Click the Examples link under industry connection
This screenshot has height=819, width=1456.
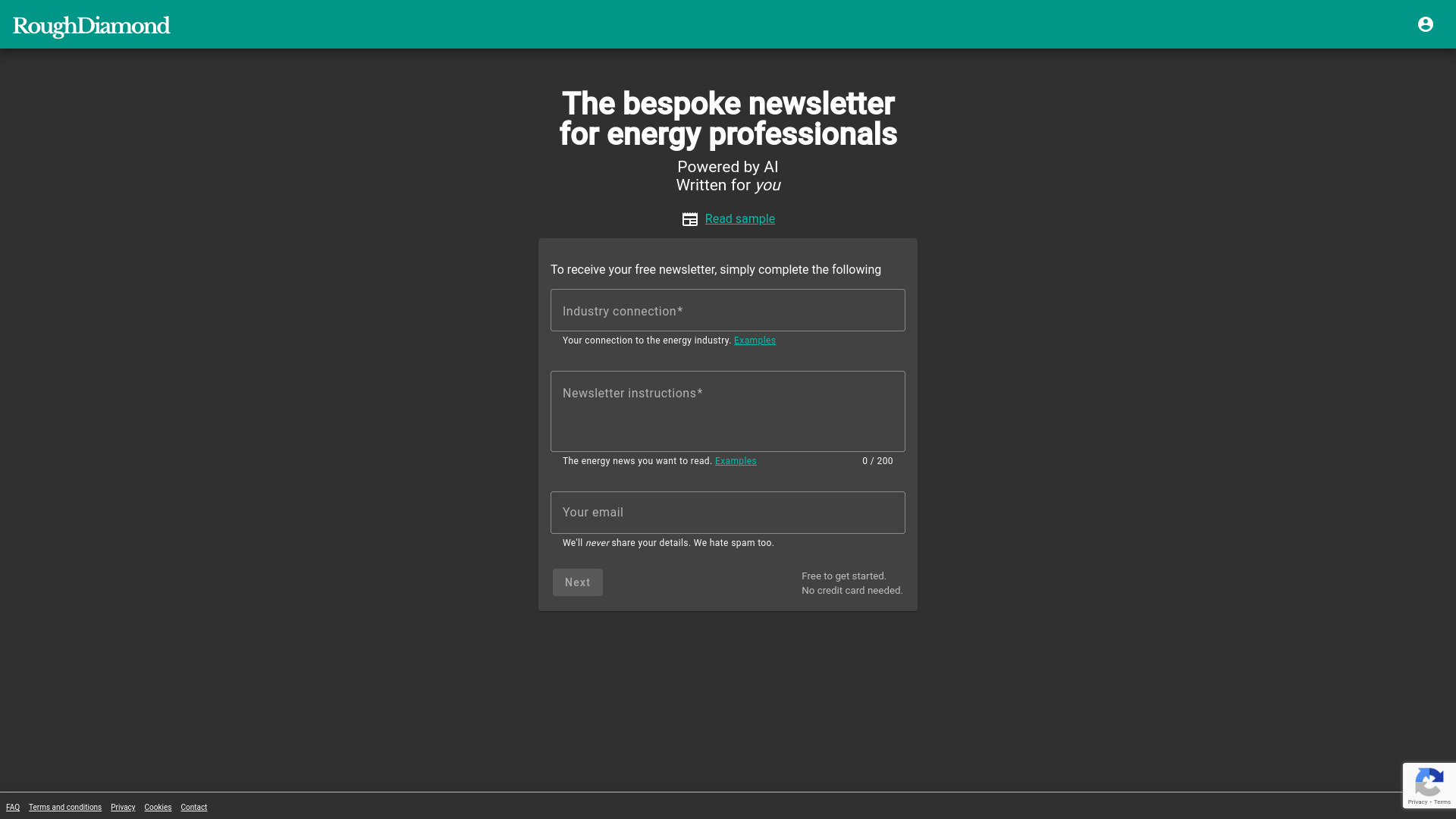(754, 340)
